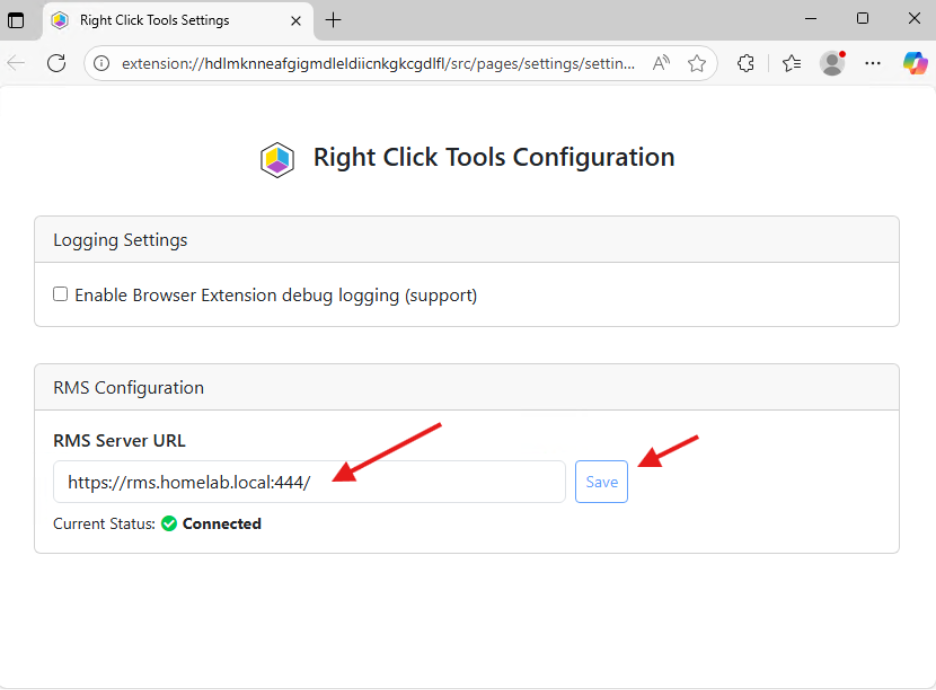Click the Read Aloud A icon in address bar
936x690 pixels.
660,62
